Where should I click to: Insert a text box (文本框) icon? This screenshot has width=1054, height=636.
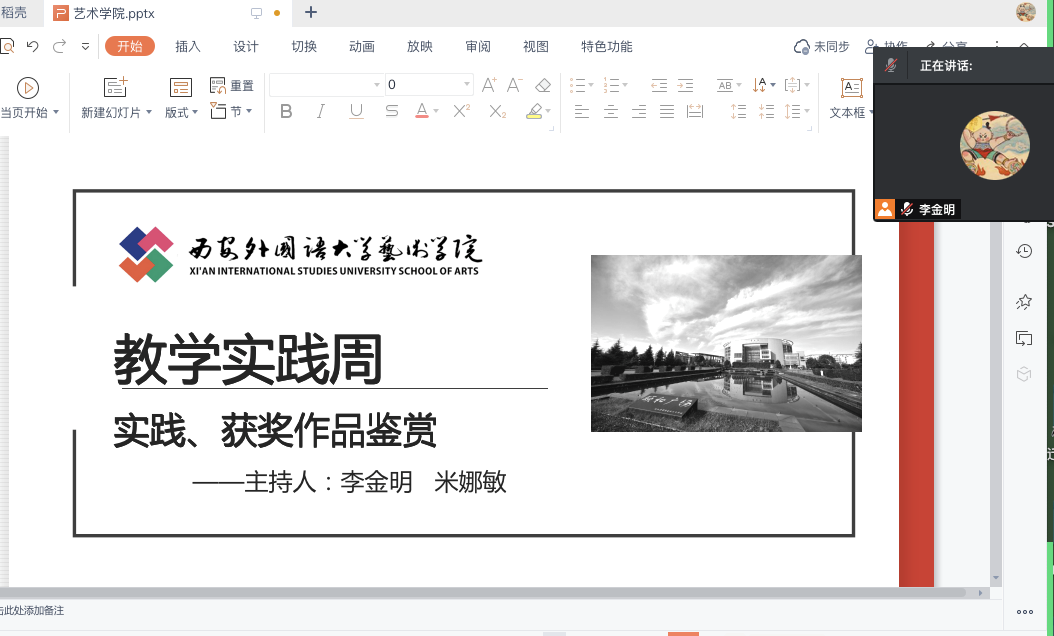tap(851, 88)
